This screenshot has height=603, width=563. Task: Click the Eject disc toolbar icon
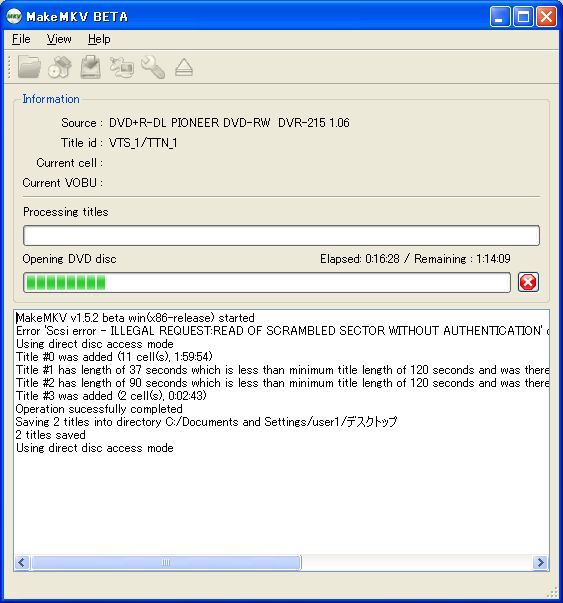tap(184, 67)
